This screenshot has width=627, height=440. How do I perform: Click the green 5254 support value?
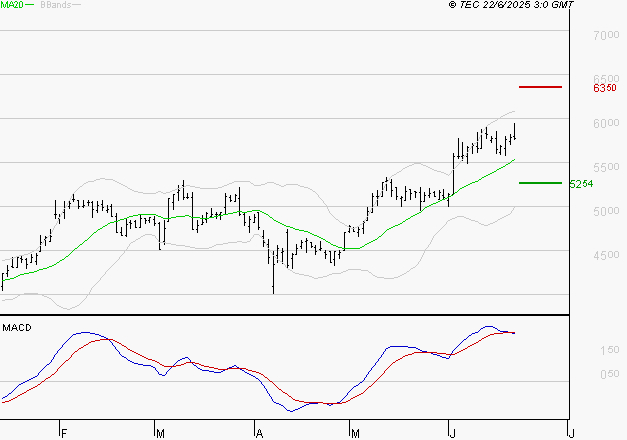pos(581,184)
